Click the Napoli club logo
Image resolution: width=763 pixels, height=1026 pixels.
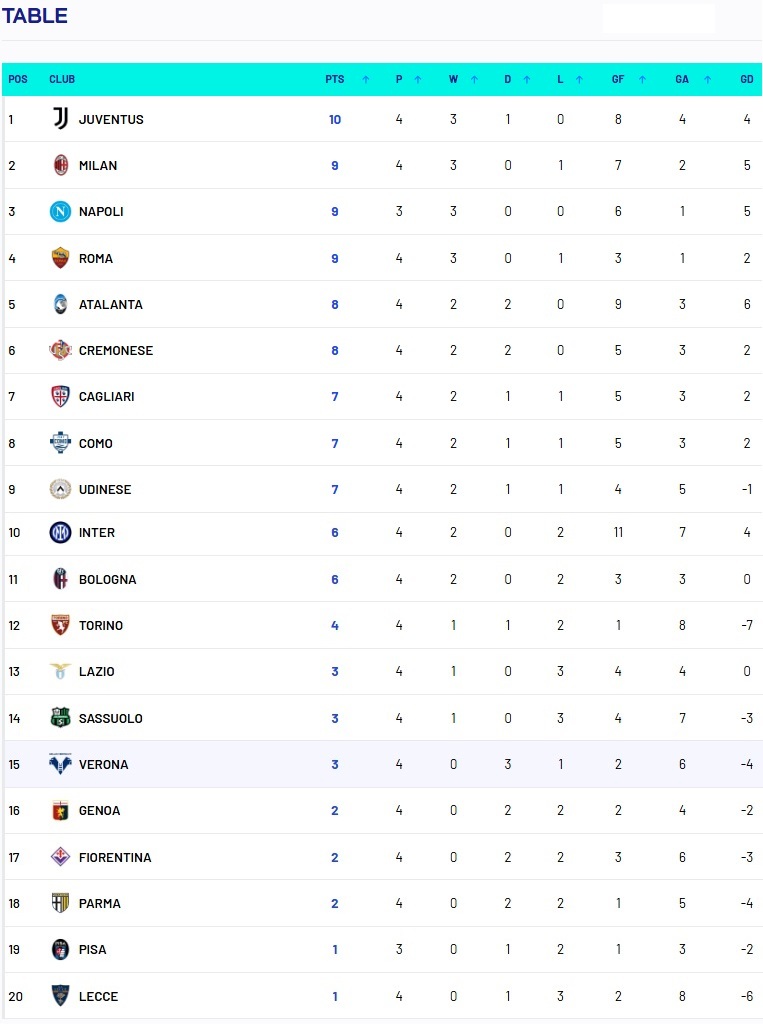[61, 212]
